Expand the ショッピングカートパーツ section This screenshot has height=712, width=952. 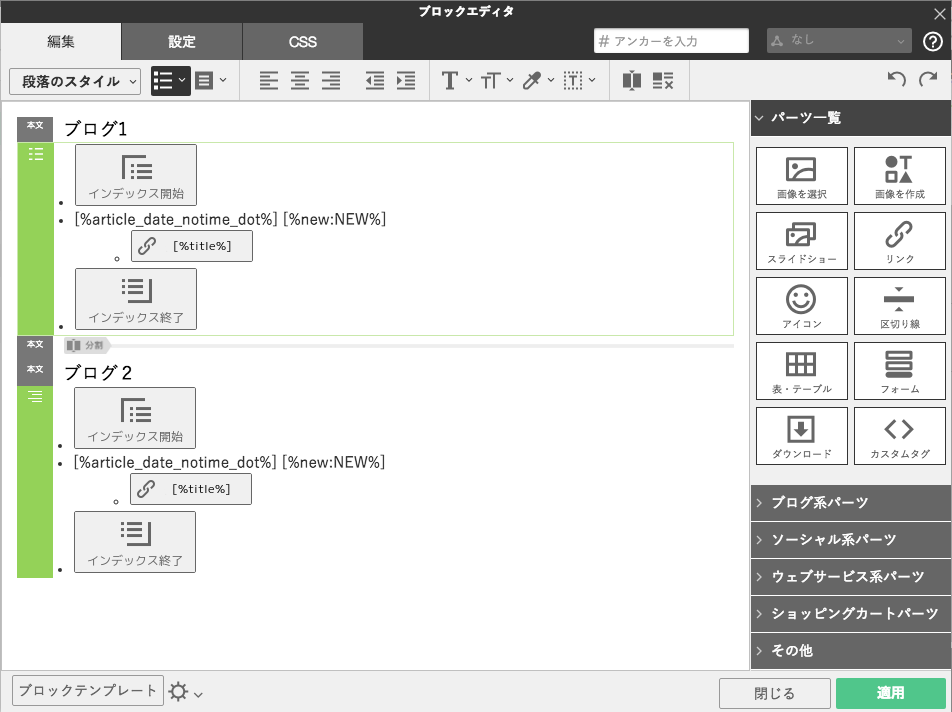pos(851,614)
